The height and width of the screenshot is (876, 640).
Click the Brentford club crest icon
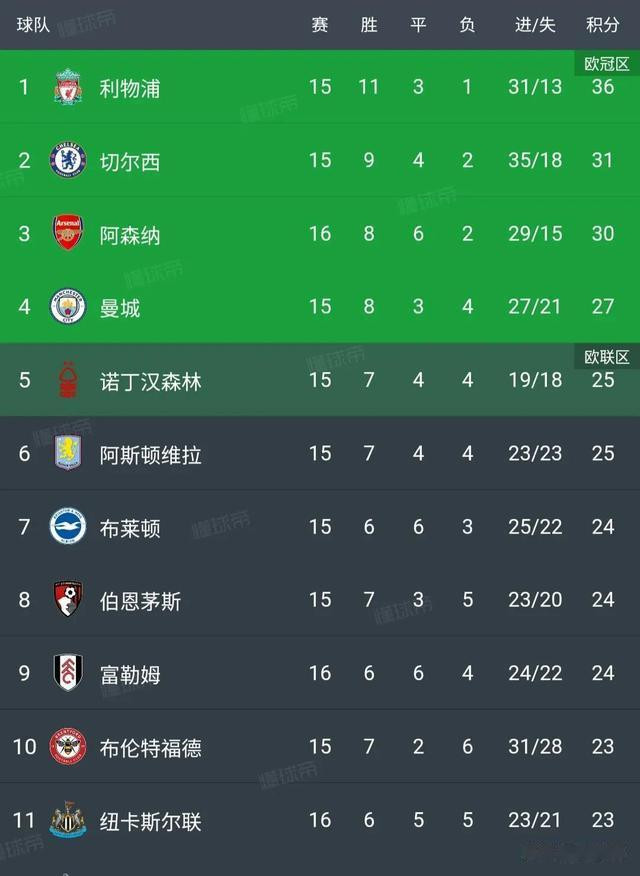coord(68,747)
